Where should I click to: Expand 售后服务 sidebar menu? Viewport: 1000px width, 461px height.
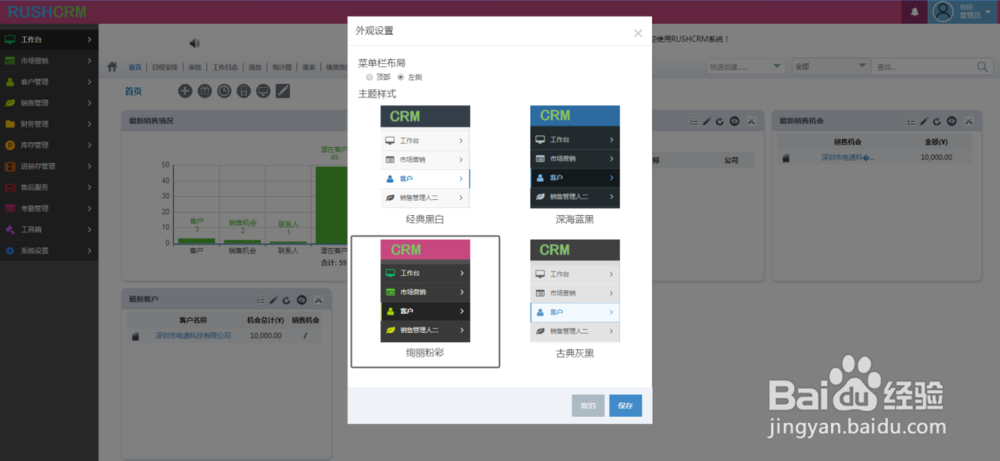pyautogui.click(x=49, y=187)
